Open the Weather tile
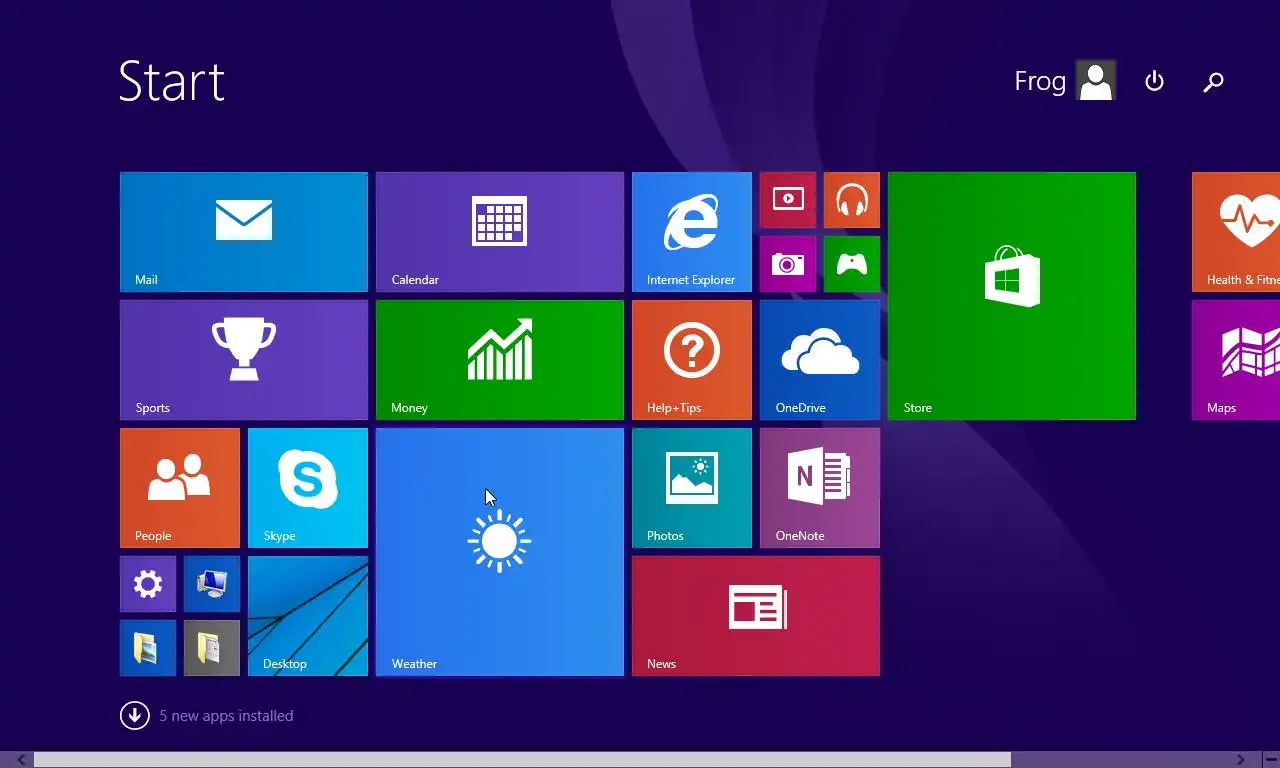1280x768 pixels. (500, 552)
